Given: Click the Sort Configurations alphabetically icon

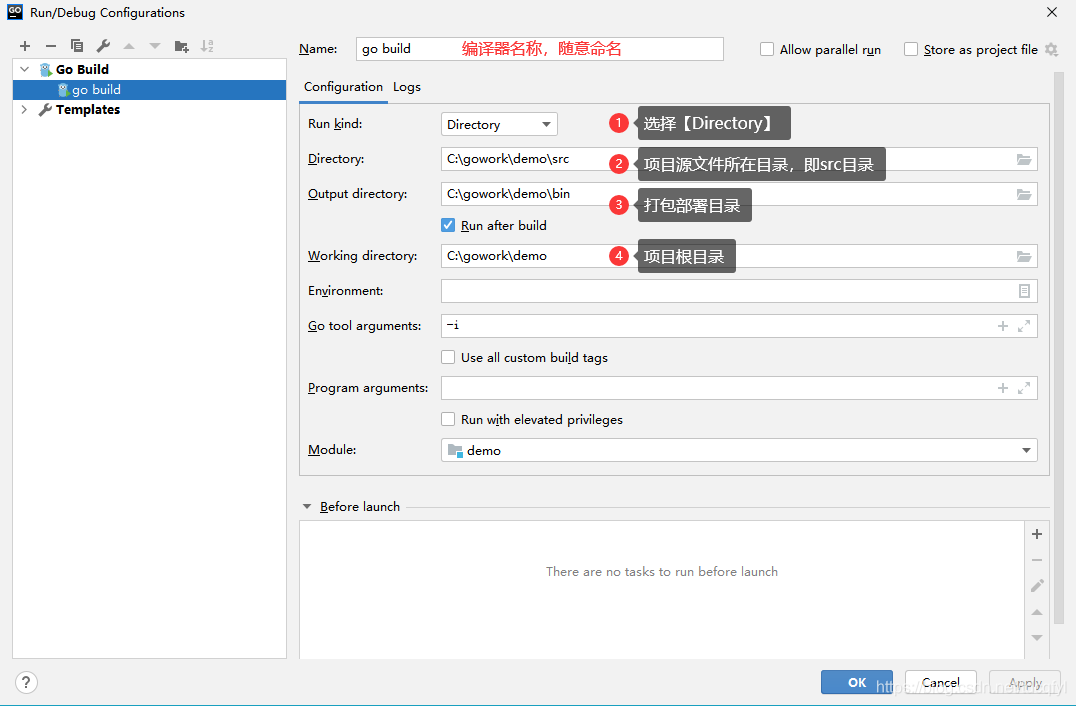Looking at the screenshot, I should pos(207,46).
